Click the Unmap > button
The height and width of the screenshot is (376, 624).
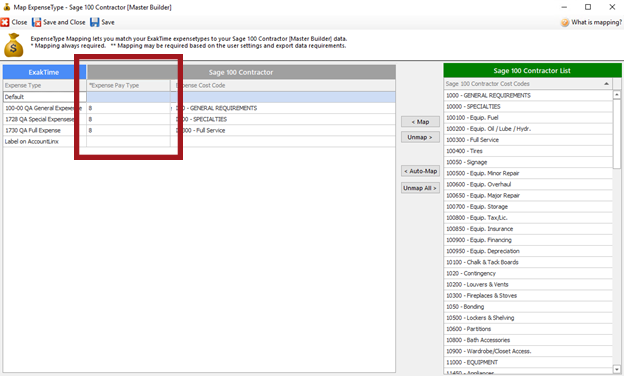420,137
